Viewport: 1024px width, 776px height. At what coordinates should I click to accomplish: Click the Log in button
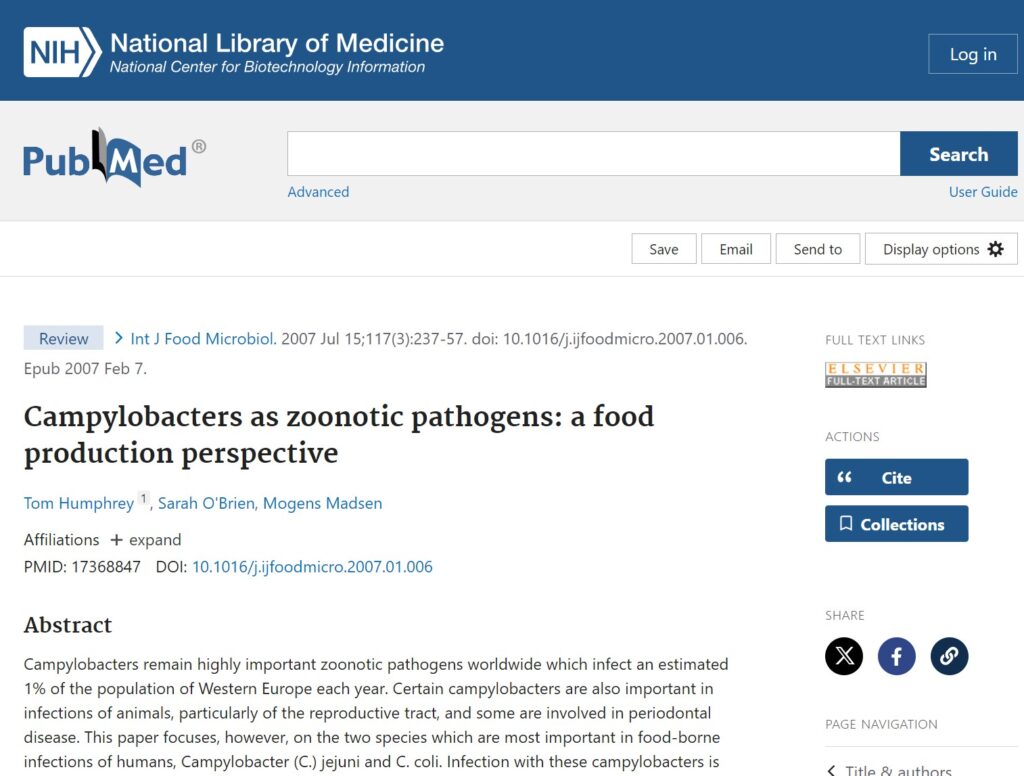coord(972,54)
